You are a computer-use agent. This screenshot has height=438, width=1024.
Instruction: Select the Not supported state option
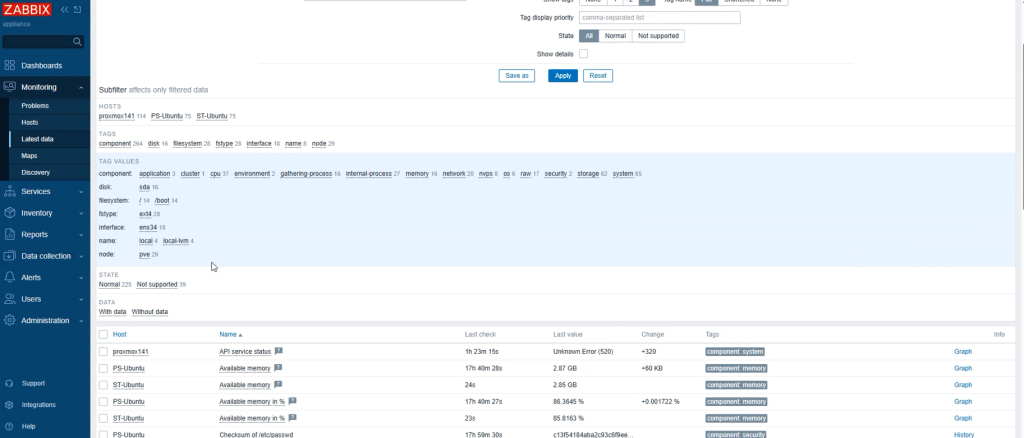click(658, 35)
